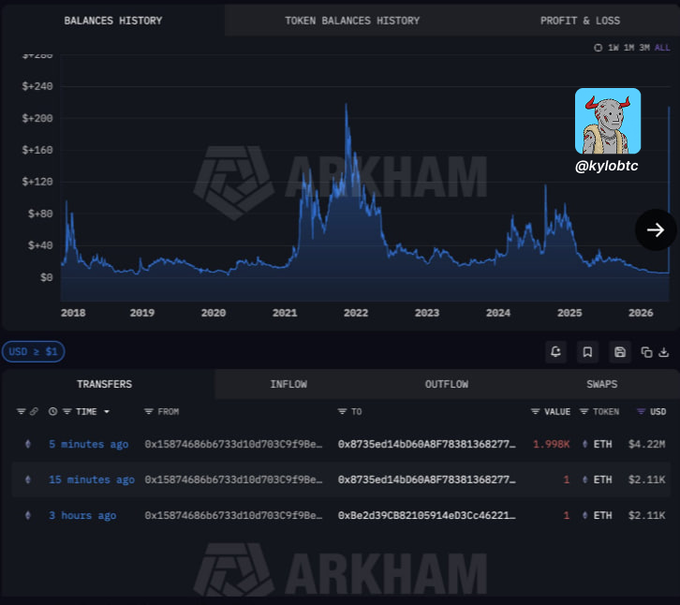
Task: Open recipient address 0xBe2d39CB82105914eD3Cc46221
Action: (x=427, y=515)
